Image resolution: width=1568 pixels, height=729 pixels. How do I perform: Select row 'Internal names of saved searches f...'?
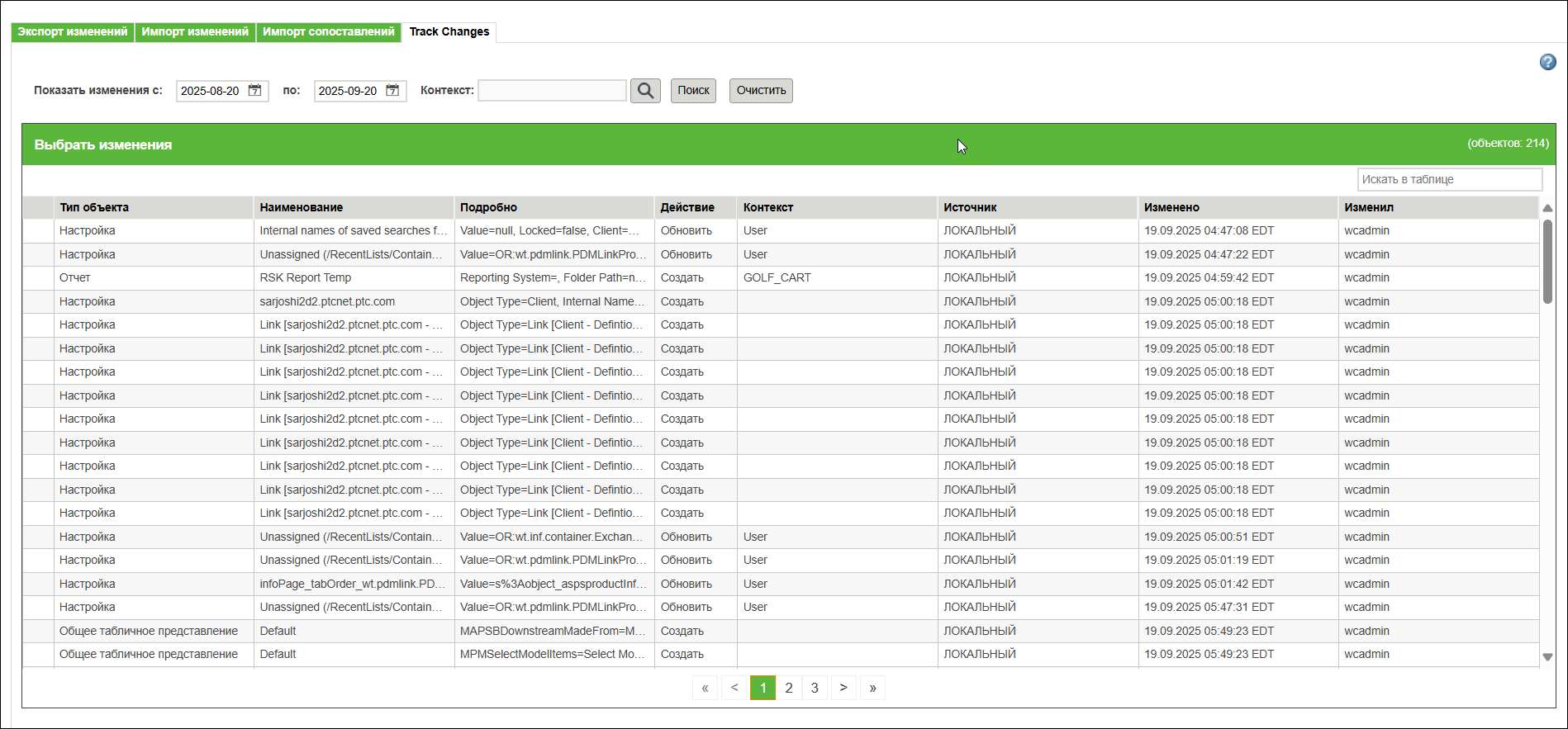781,230
